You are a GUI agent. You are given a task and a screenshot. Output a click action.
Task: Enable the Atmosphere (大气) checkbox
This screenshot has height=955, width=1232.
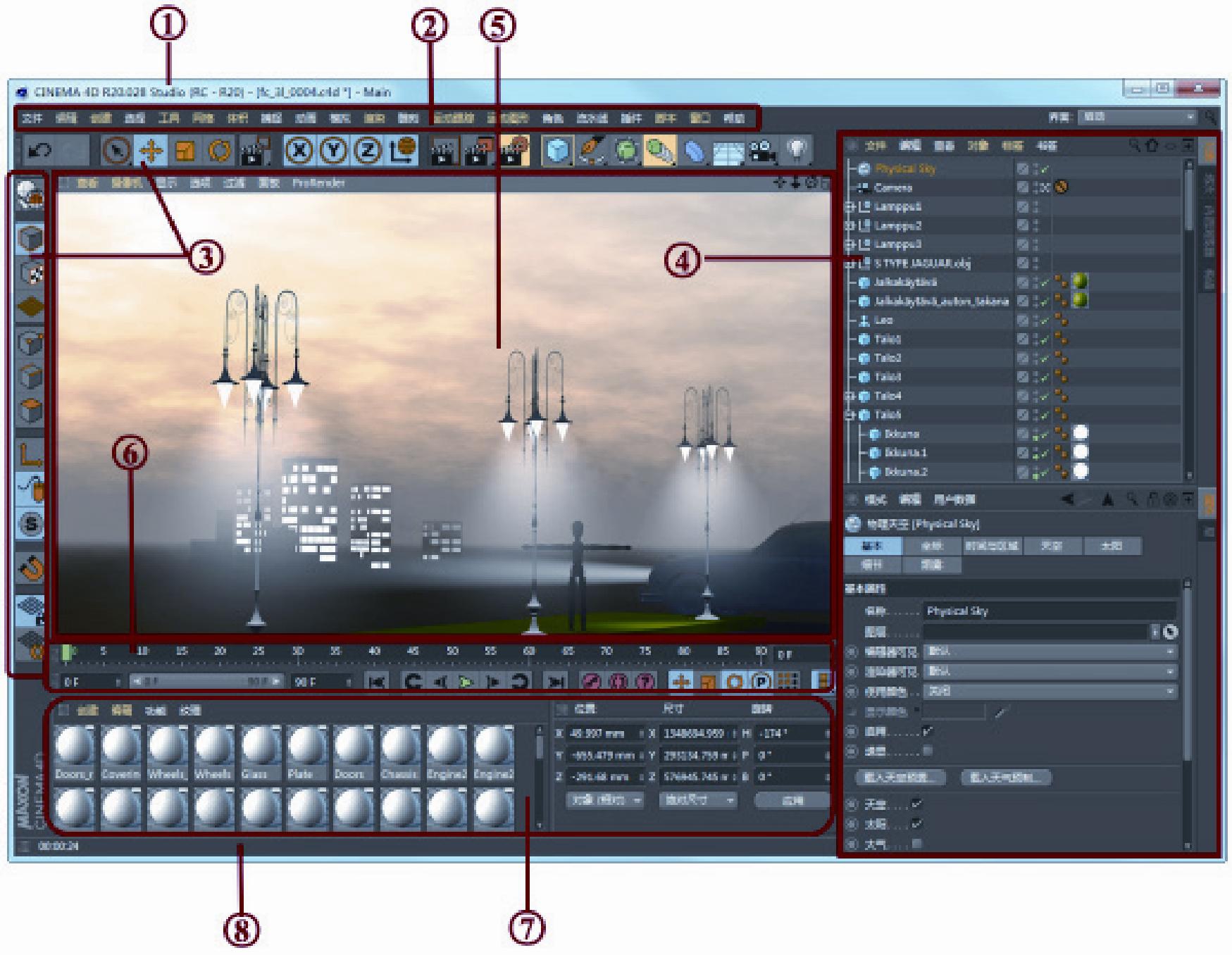click(916, 843)
